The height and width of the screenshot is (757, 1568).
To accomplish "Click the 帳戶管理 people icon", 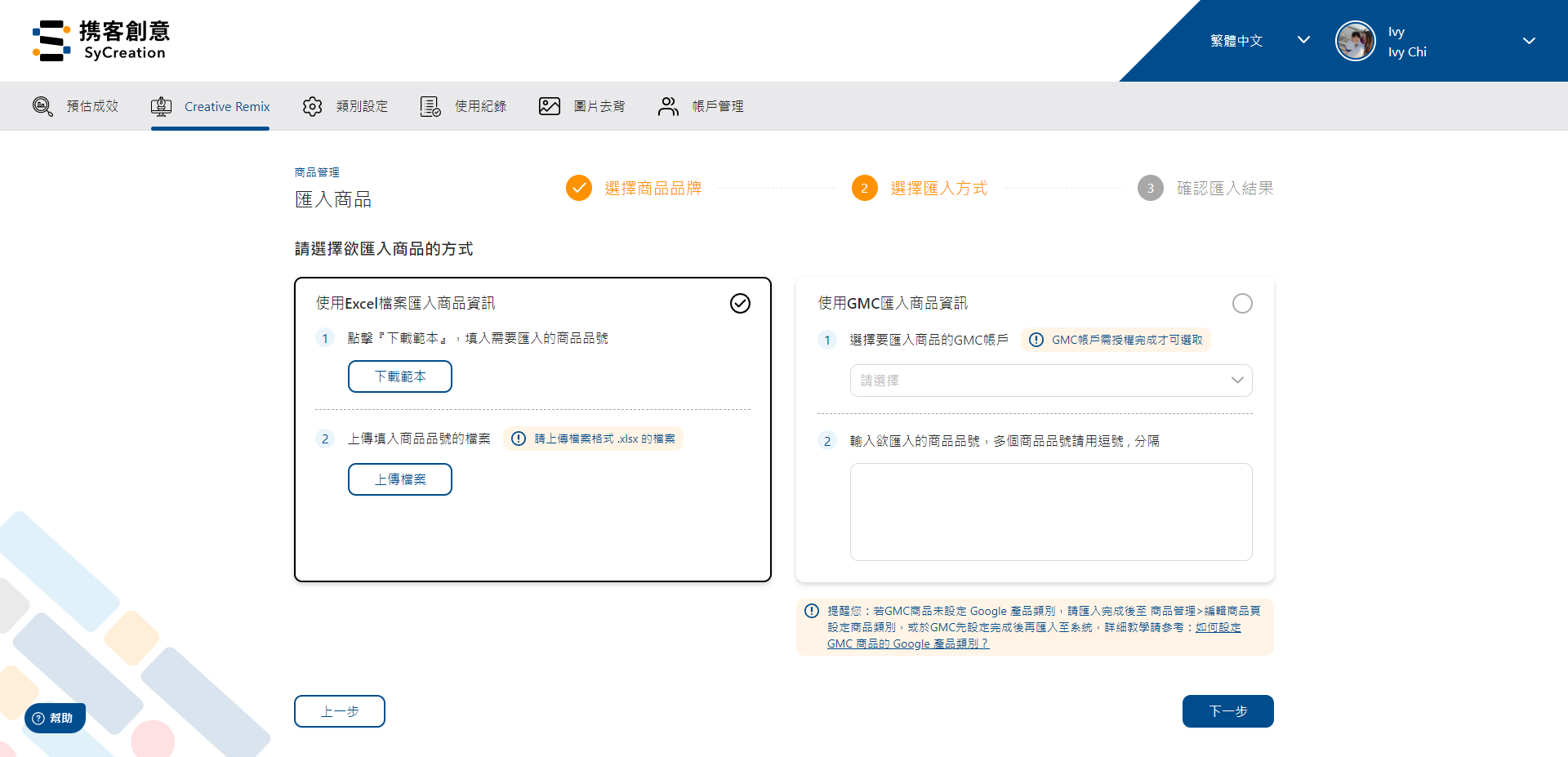I will pos(668,106).
